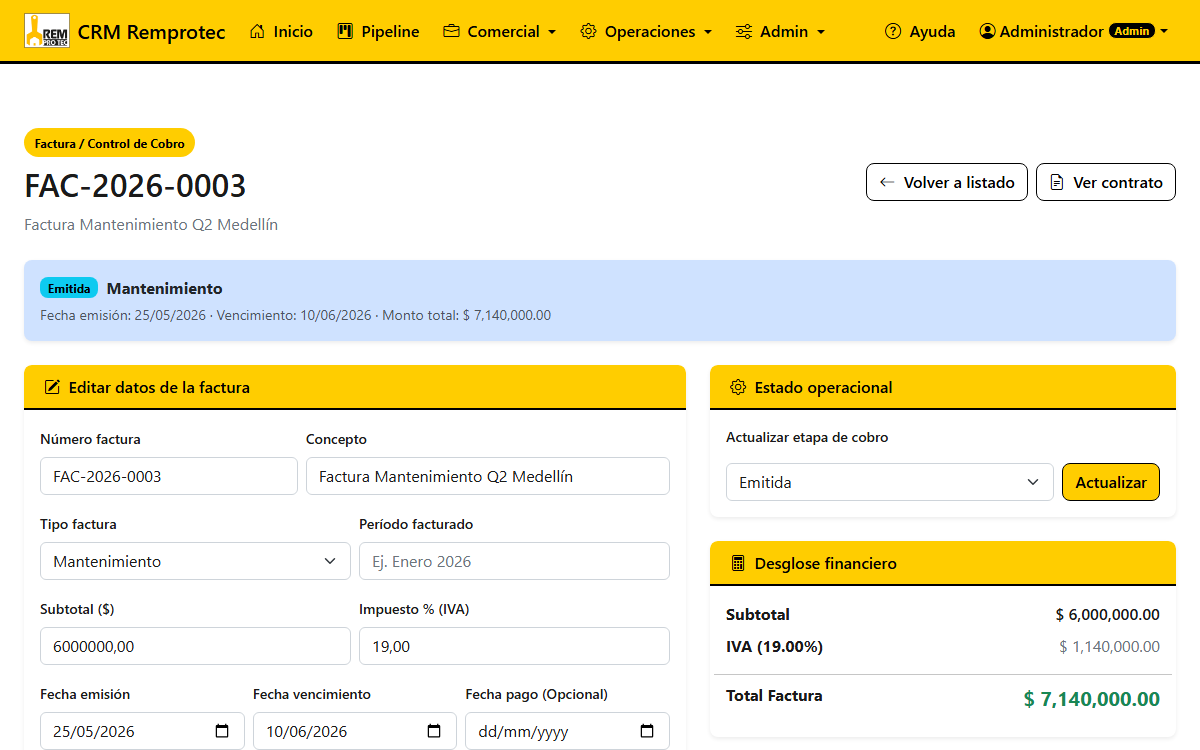
Task: Open calendar picker for Fecha emisión
Action: click(x=222, y=731)
